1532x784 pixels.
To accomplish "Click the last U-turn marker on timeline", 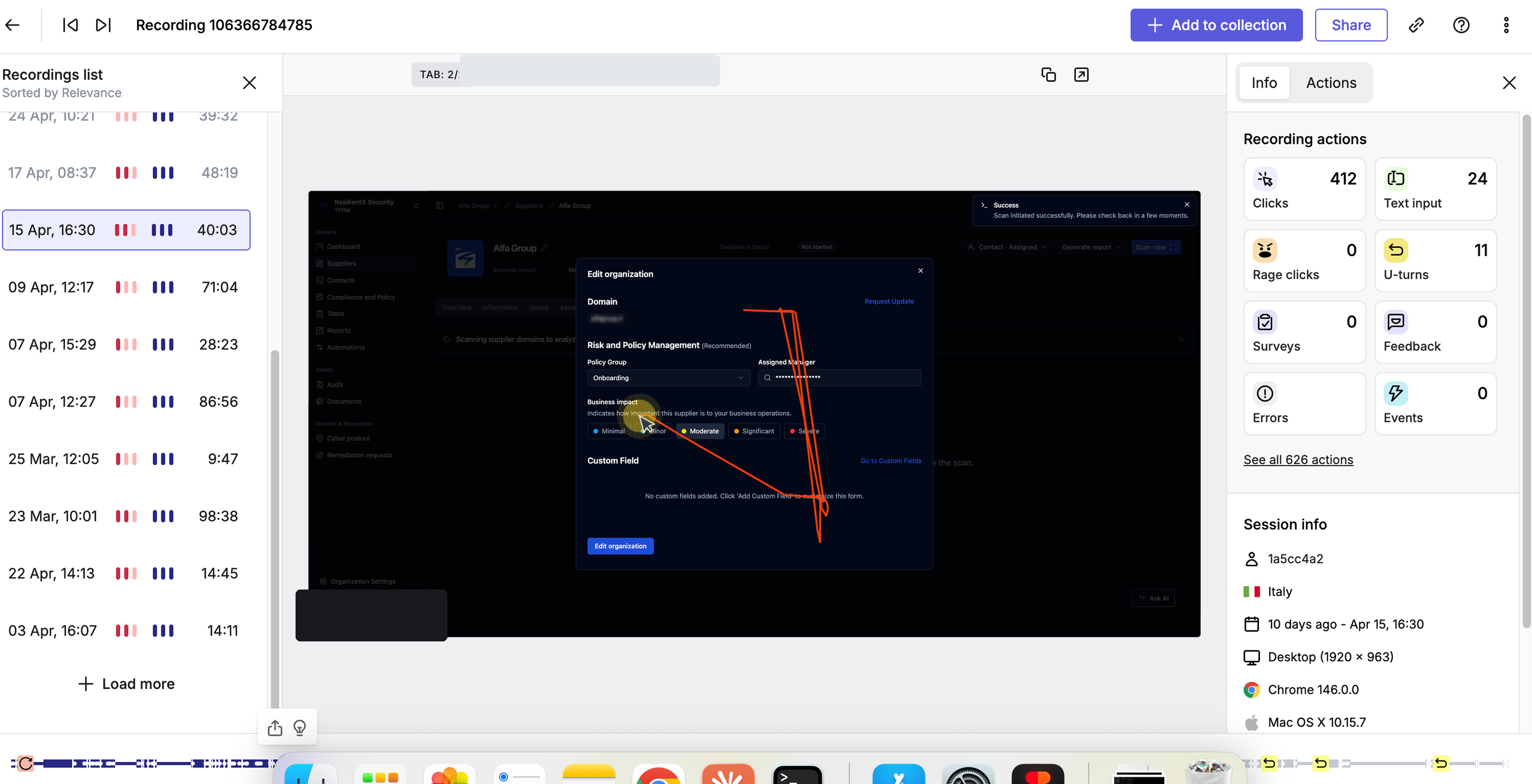I will 1440,763.
